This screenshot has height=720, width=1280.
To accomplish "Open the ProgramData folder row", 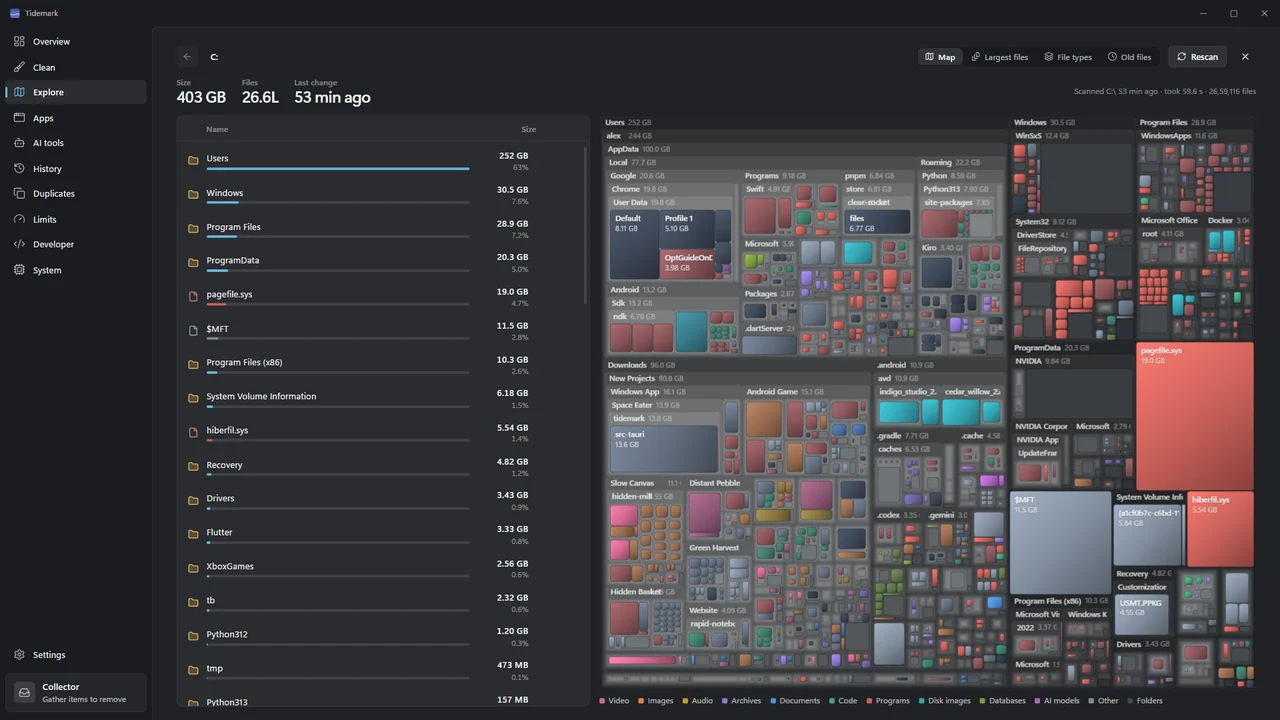I will pyautogui.click(x=381, y=262).
